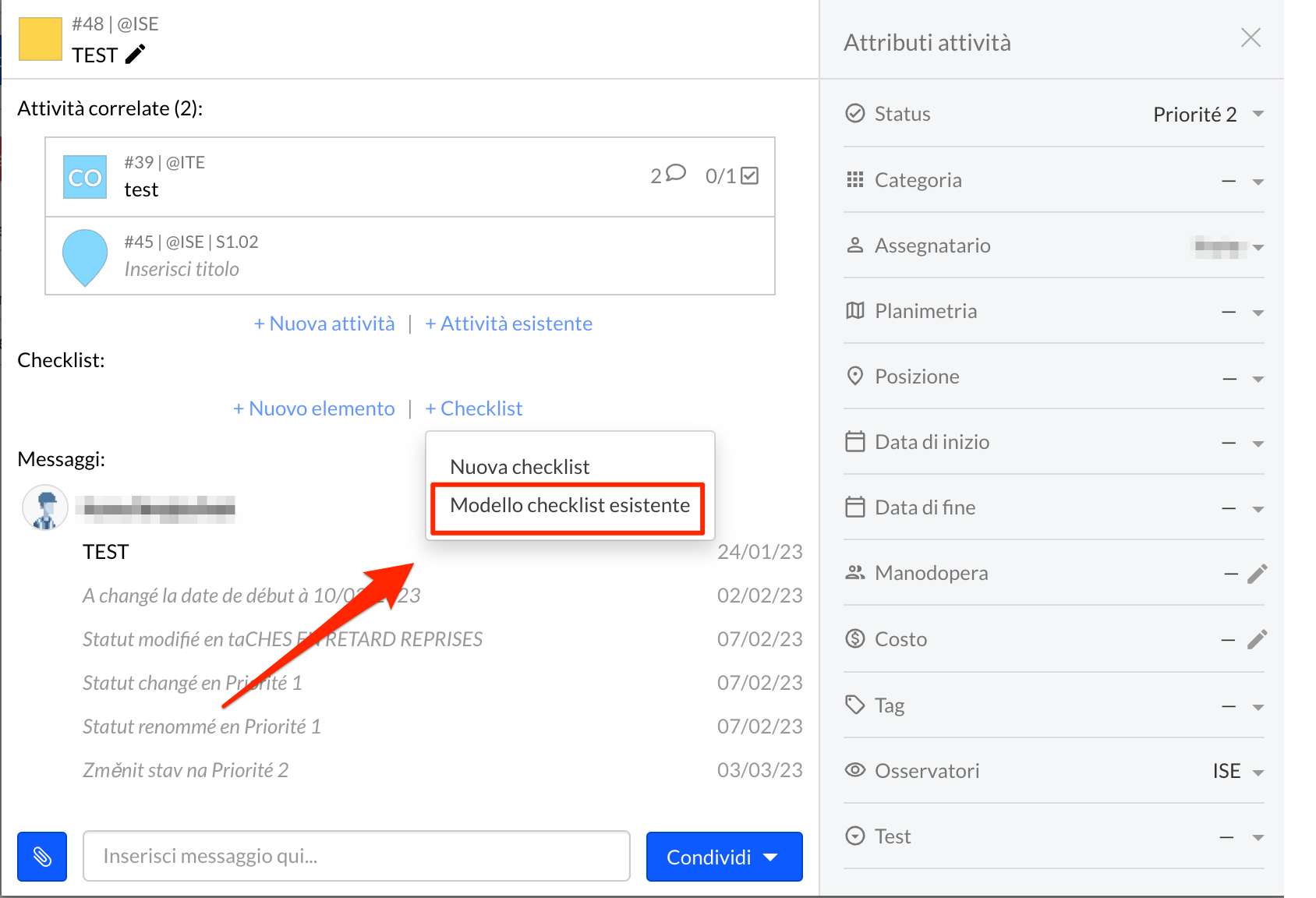1316x898 pixels.
Task: Click the blue location pin of task #45
Action: click(x=84, y=256)
